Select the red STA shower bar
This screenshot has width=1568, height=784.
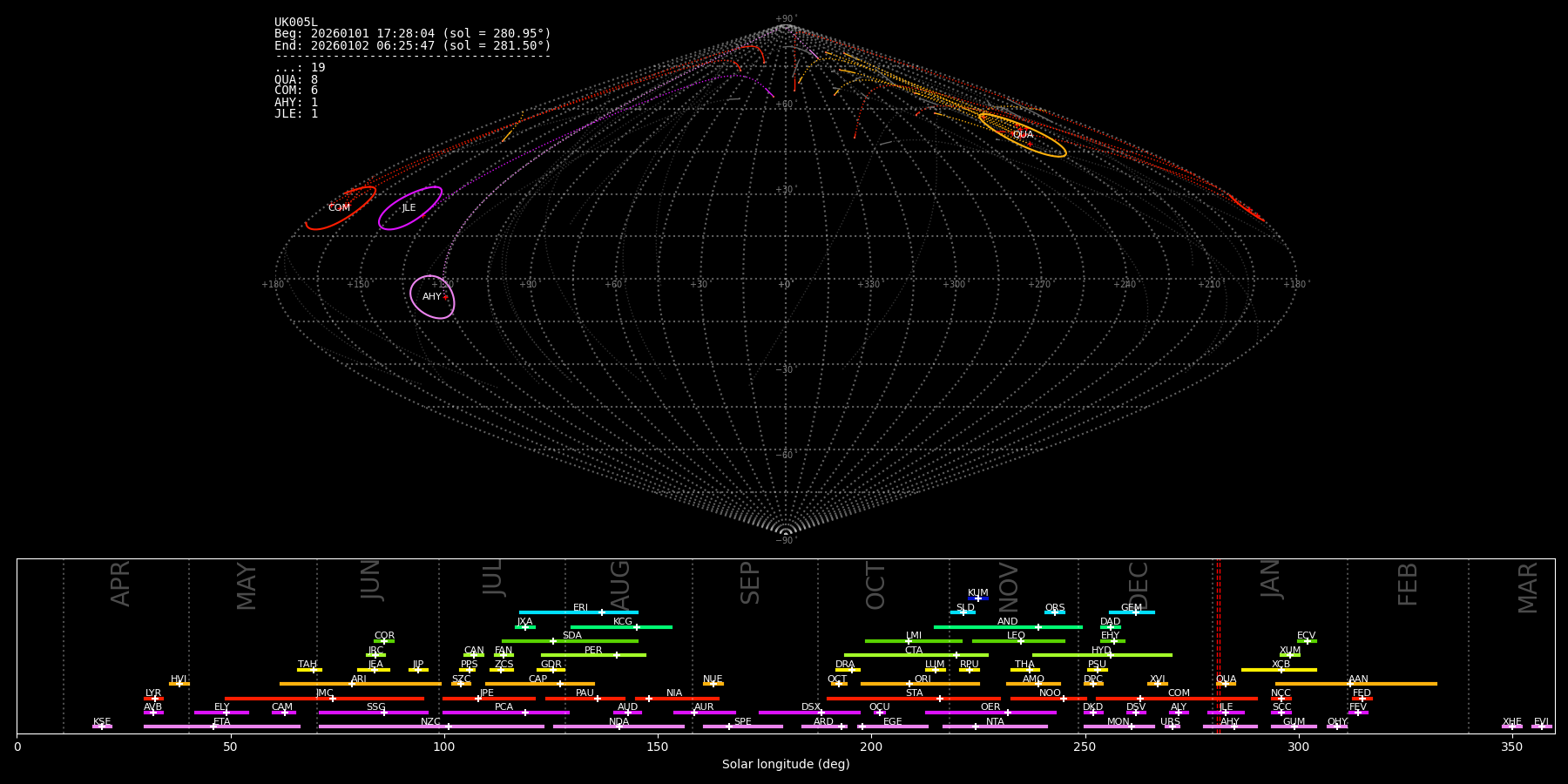(x=913, y=699)
